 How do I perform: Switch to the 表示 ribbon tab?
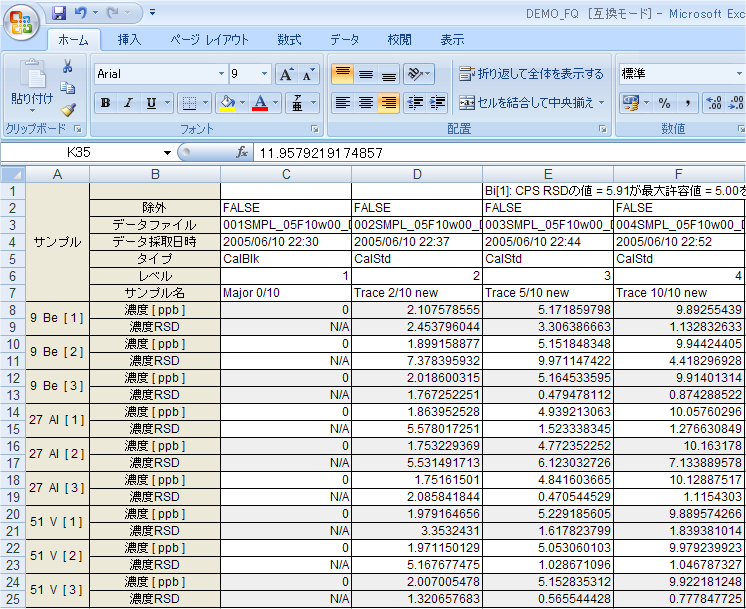452,40
